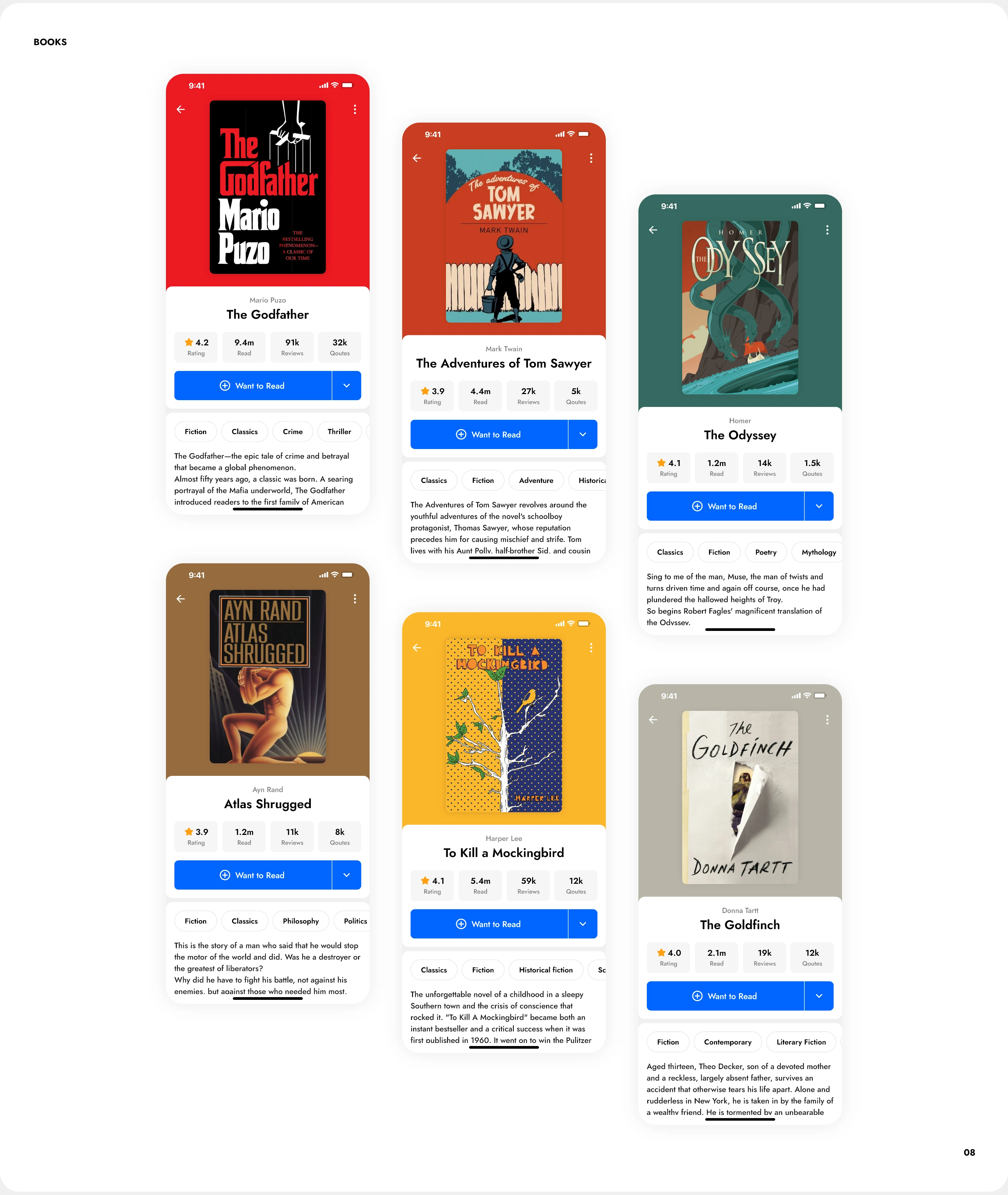Add Atlas Shrugged with Want to Read
1008x1195 pixels.
253,876
